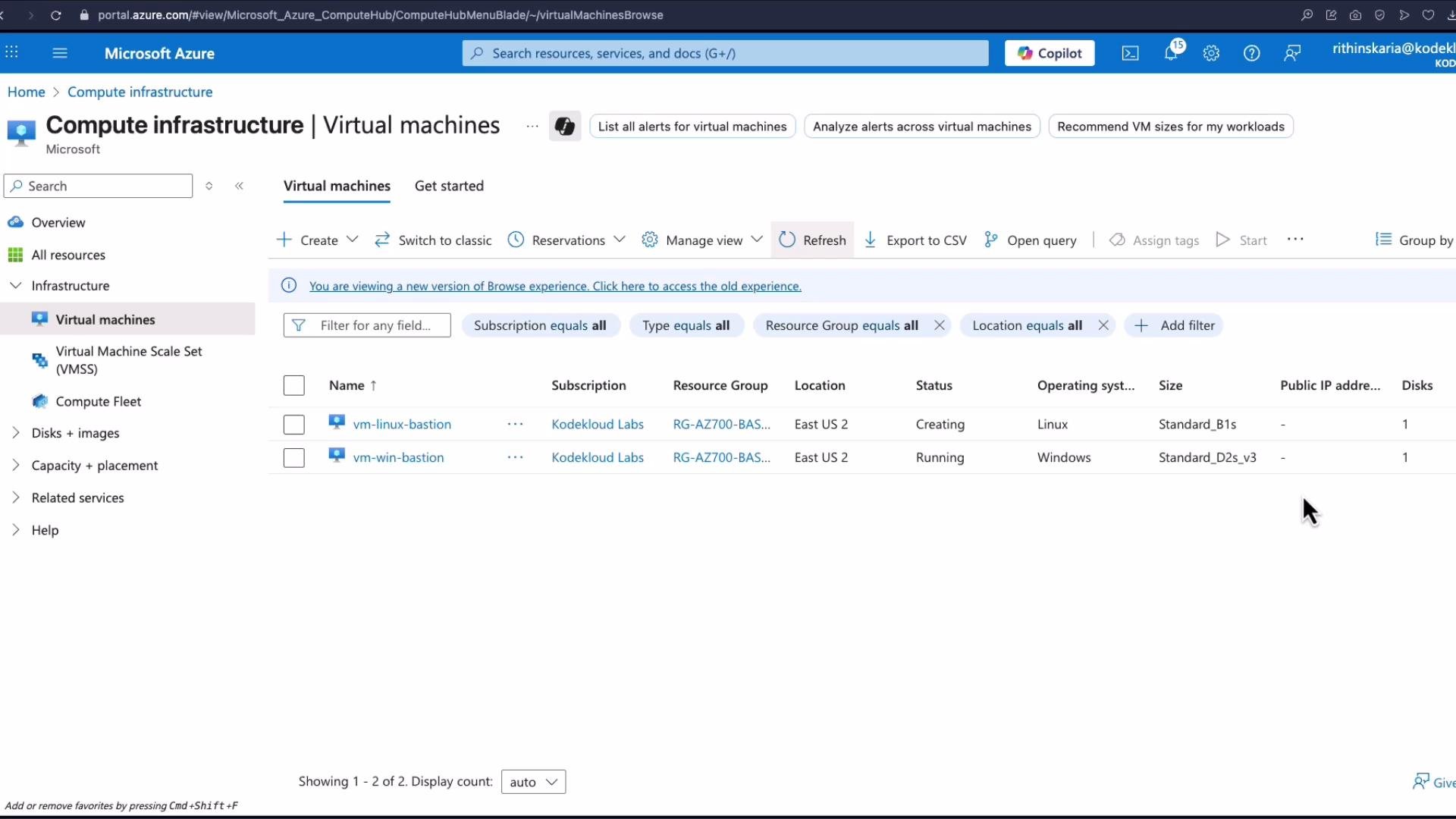This screenshot has height=819, width=1456.
Task: Reload the browser page
Action: [55, 15]
